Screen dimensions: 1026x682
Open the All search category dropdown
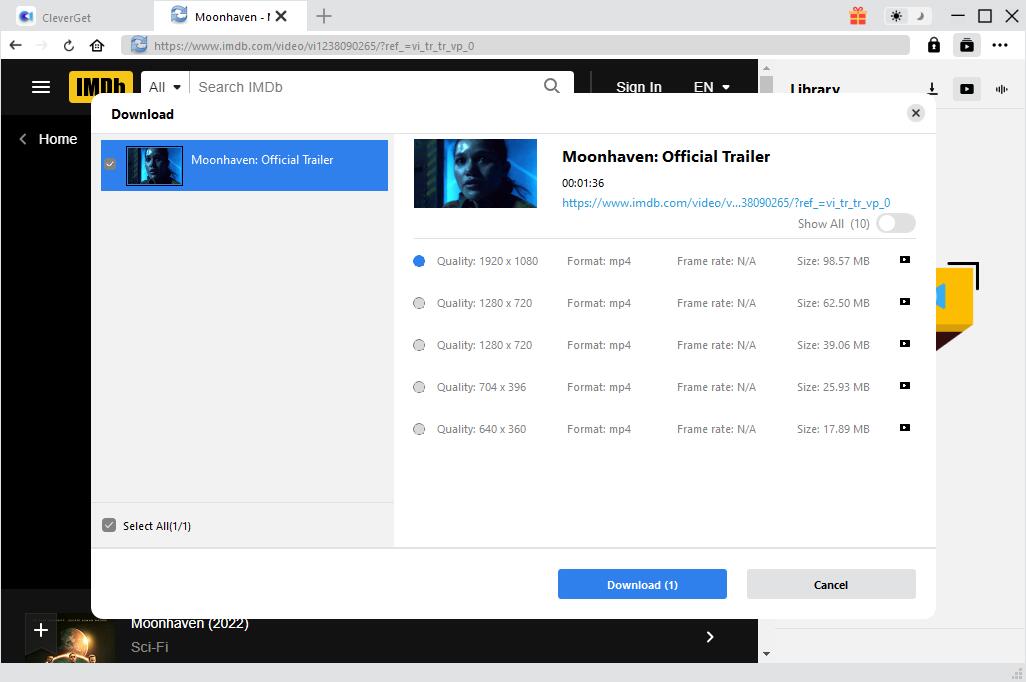(x=165, y=87)
